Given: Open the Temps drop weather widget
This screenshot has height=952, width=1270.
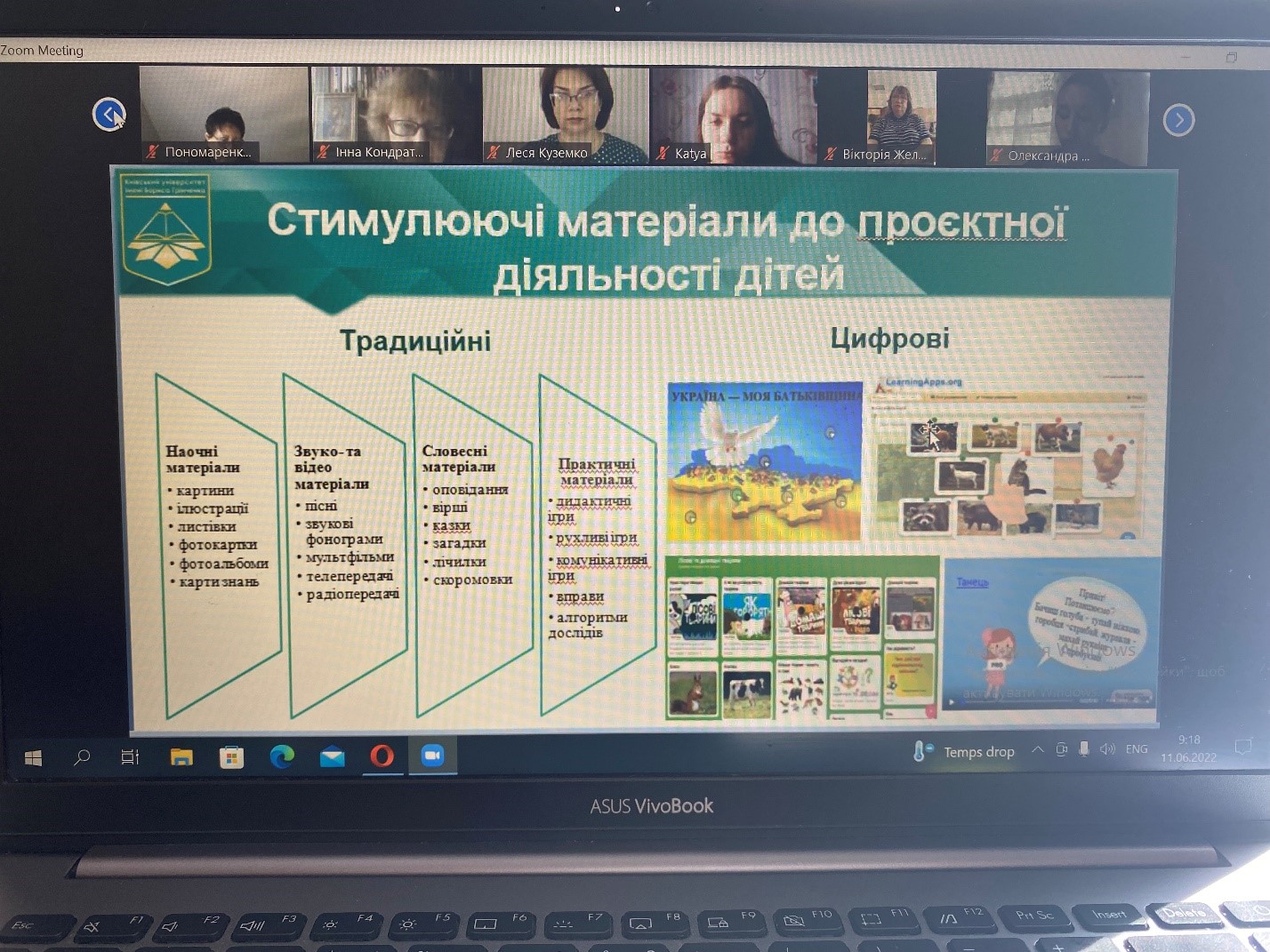Looking at the screenshot, I should click(964, 752).
